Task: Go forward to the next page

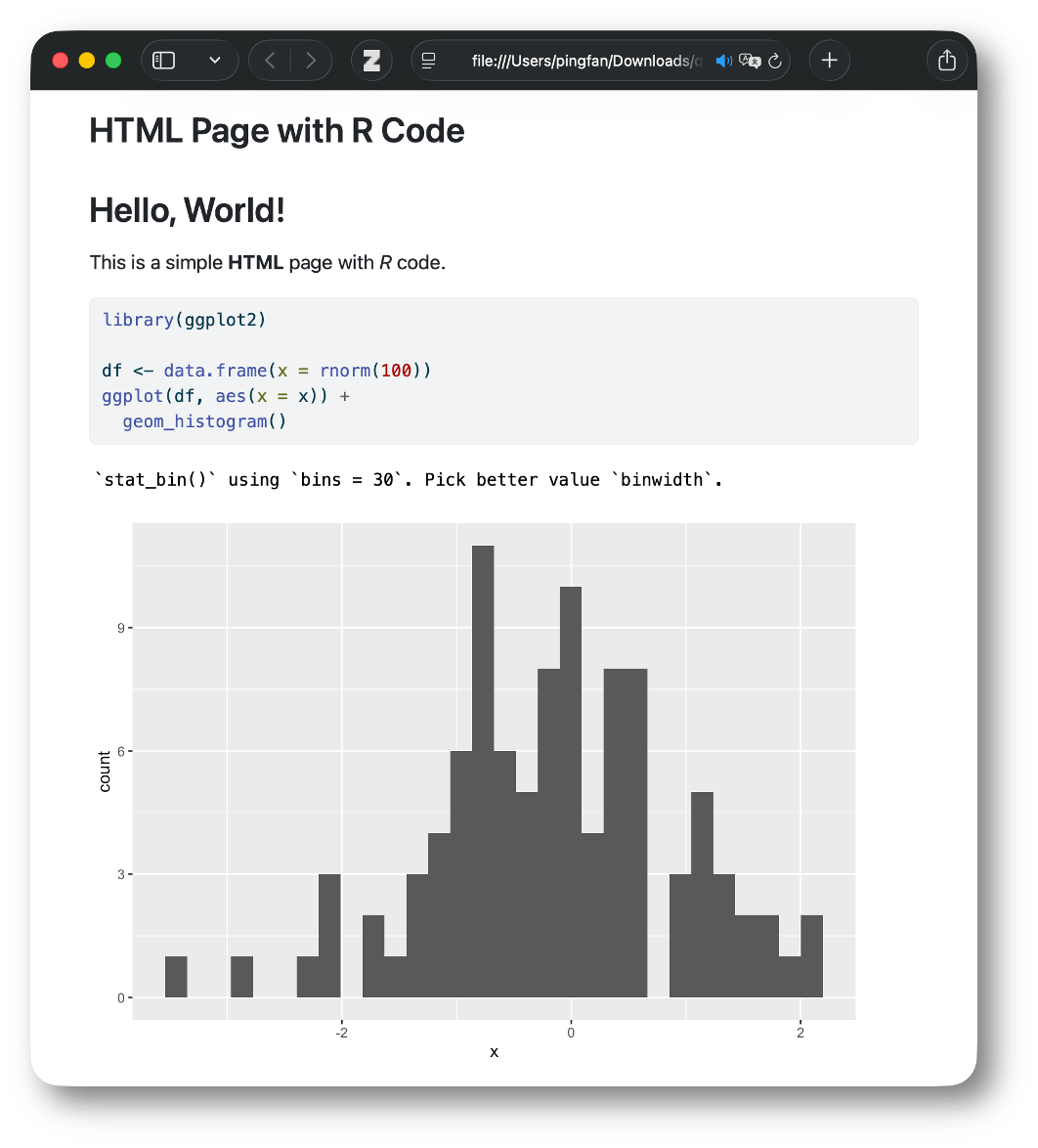Action: pyautogui.click(x=311, y=61)
